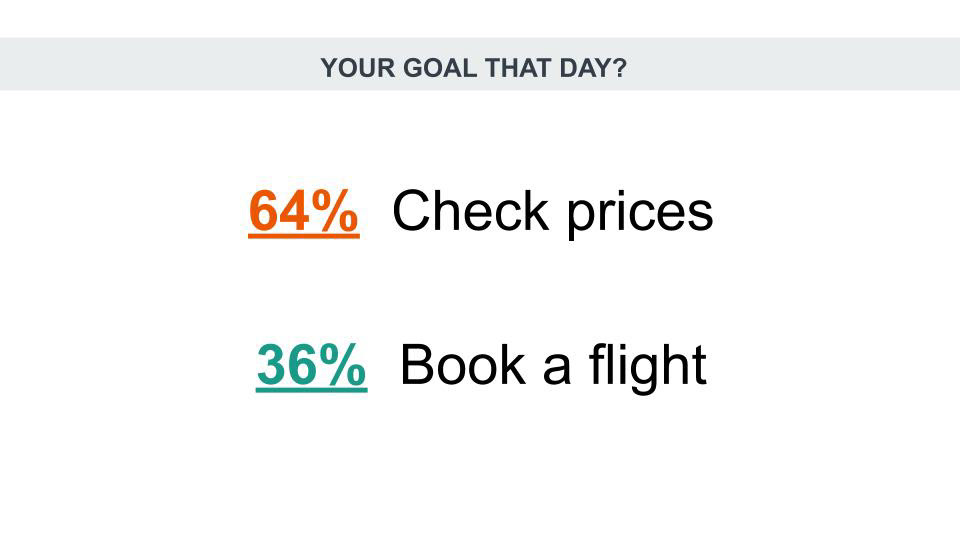Click the gray header bar left of the title
This screenshot has height=540, width=960.
(x=159, y=64)
